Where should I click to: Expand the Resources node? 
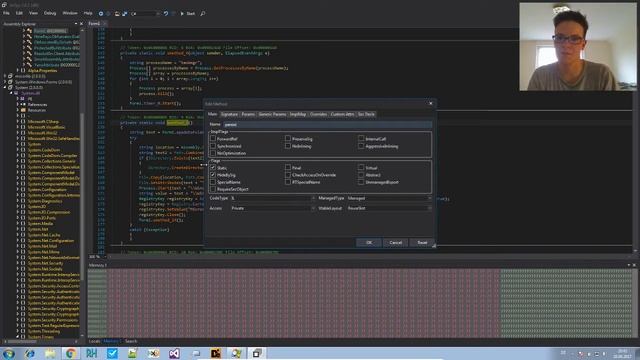pyautogui.click(x=18, y=110)
